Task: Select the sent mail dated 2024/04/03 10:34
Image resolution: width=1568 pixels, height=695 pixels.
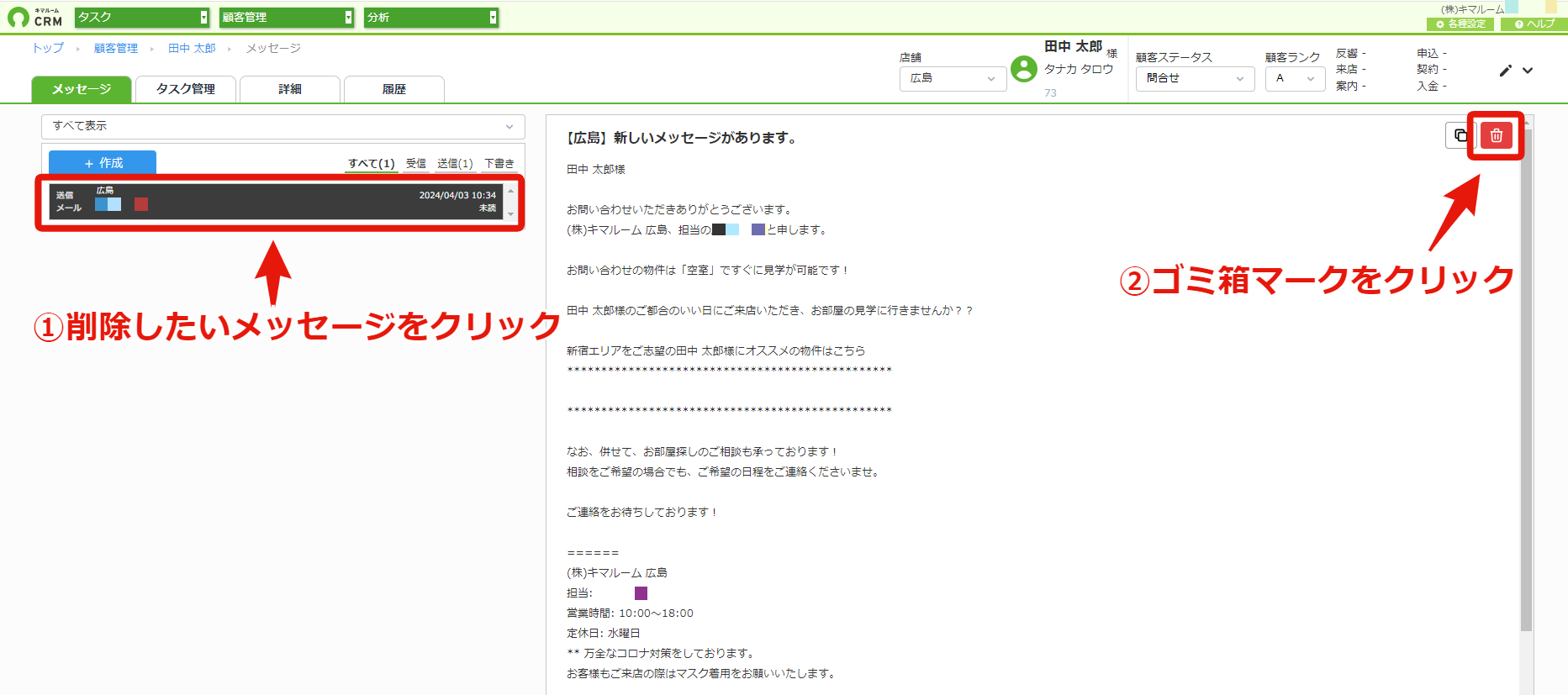Action: [276, 202]
